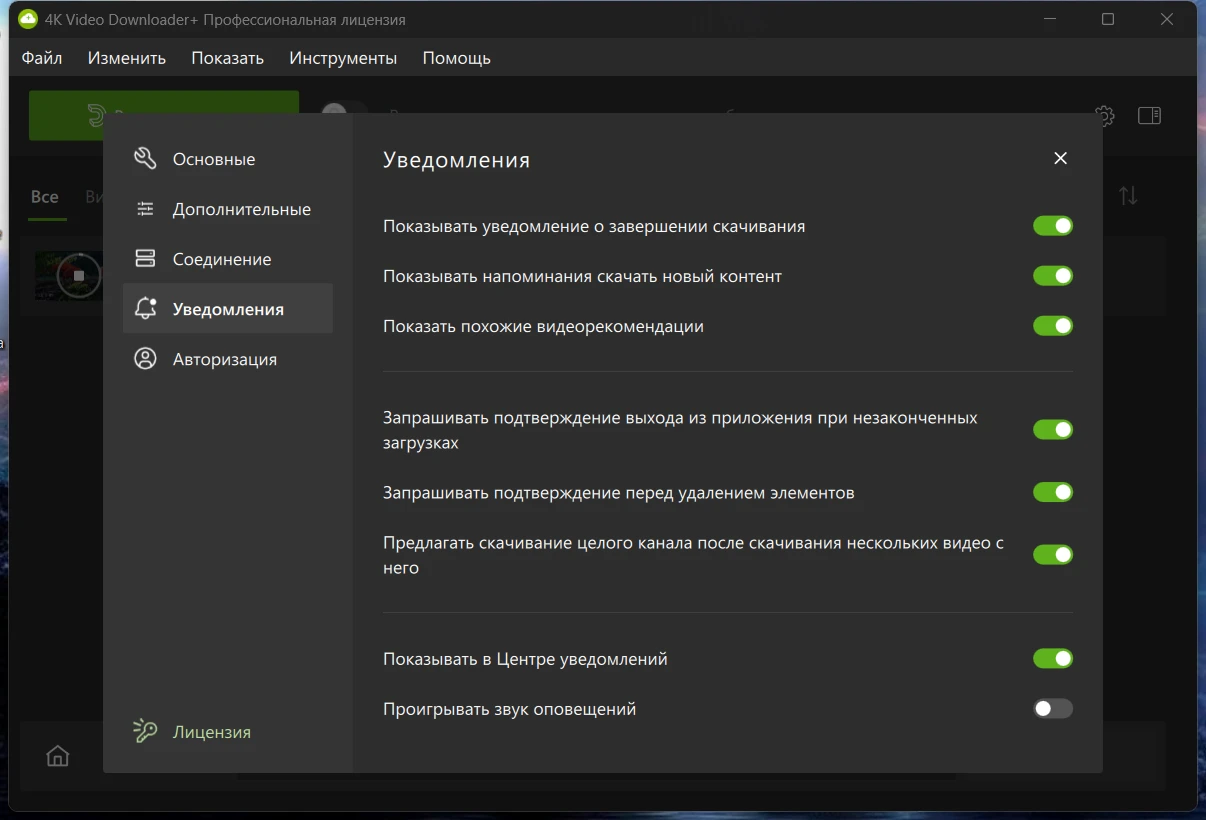Open the side panel layout icon
1206x820 pixels.
pos(1149,116)
